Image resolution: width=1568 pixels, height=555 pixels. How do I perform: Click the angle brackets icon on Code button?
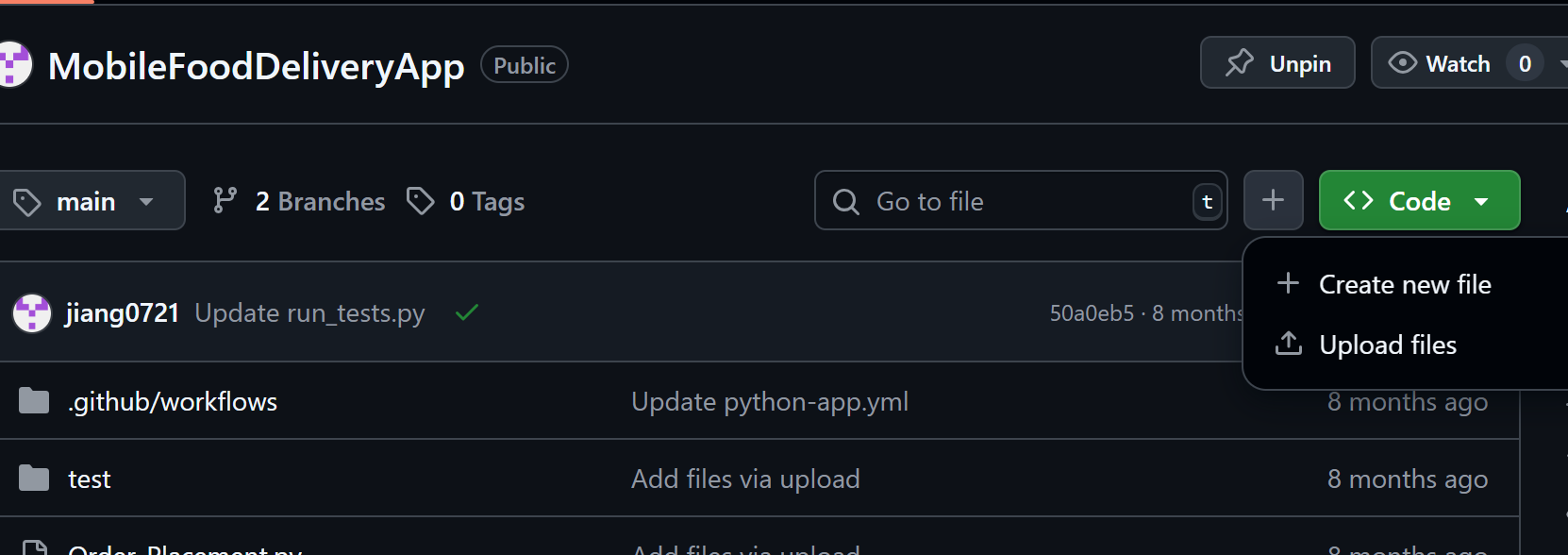1359,200
